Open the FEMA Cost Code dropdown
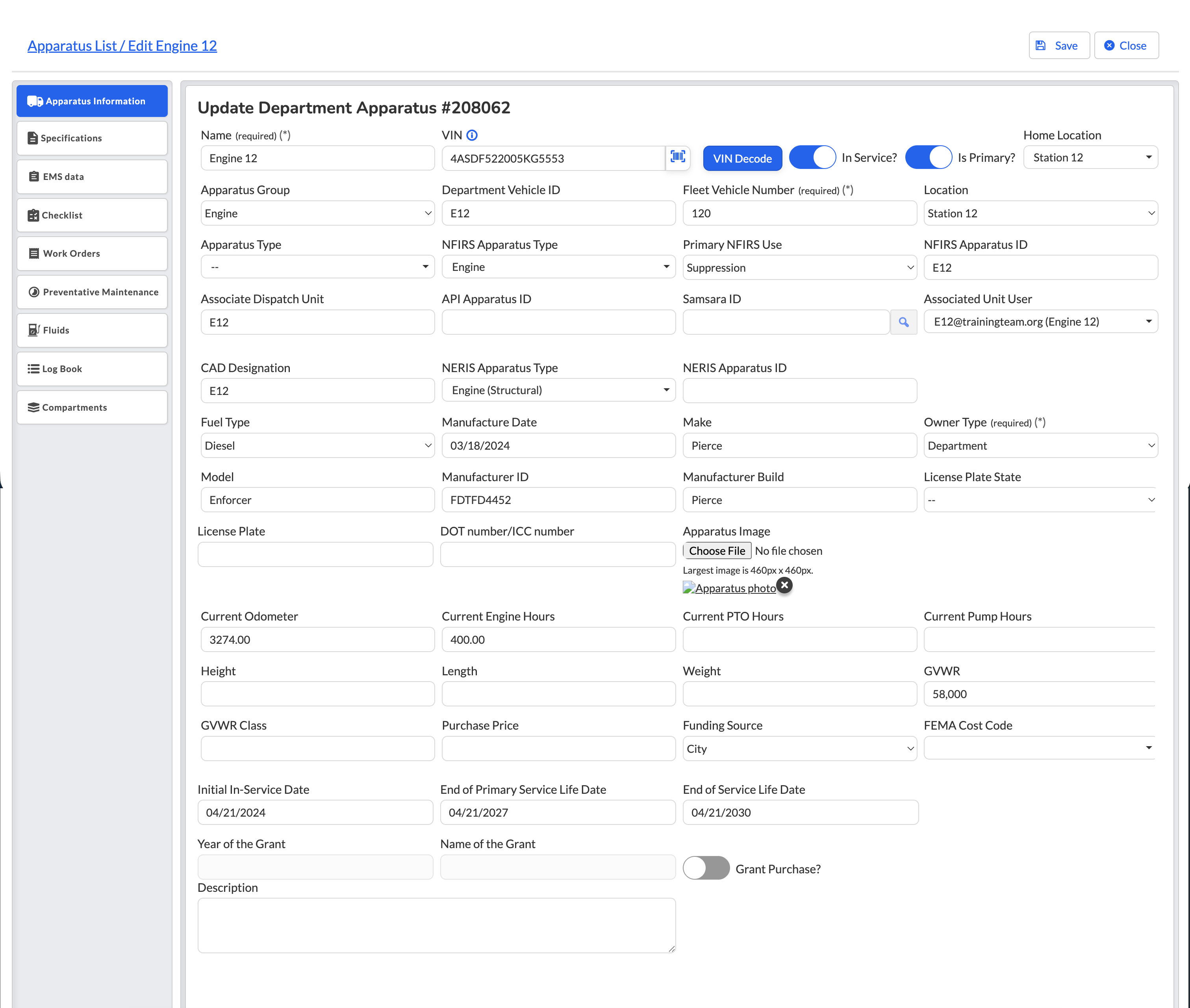The image size is (1190, 1008). 1040,748
